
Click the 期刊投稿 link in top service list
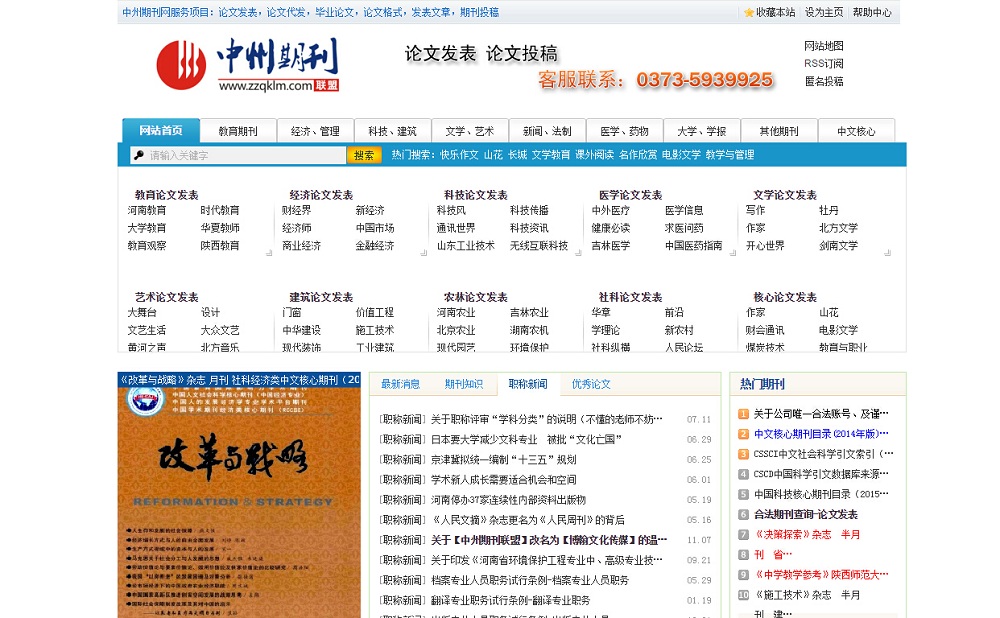click(480, 13)
